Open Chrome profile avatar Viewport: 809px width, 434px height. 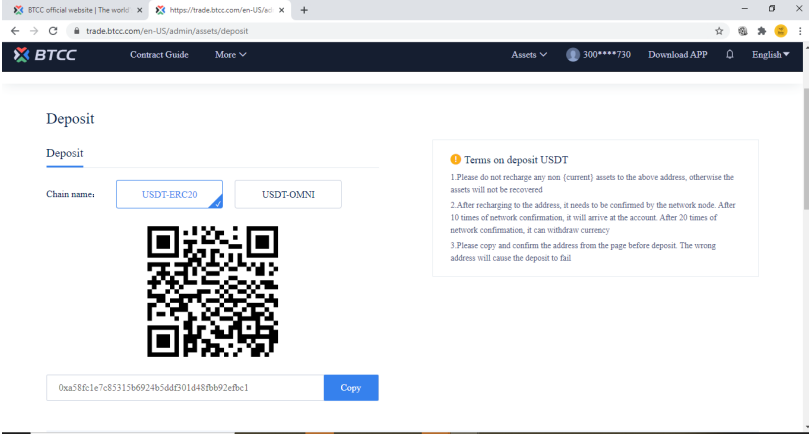[781, 31]
